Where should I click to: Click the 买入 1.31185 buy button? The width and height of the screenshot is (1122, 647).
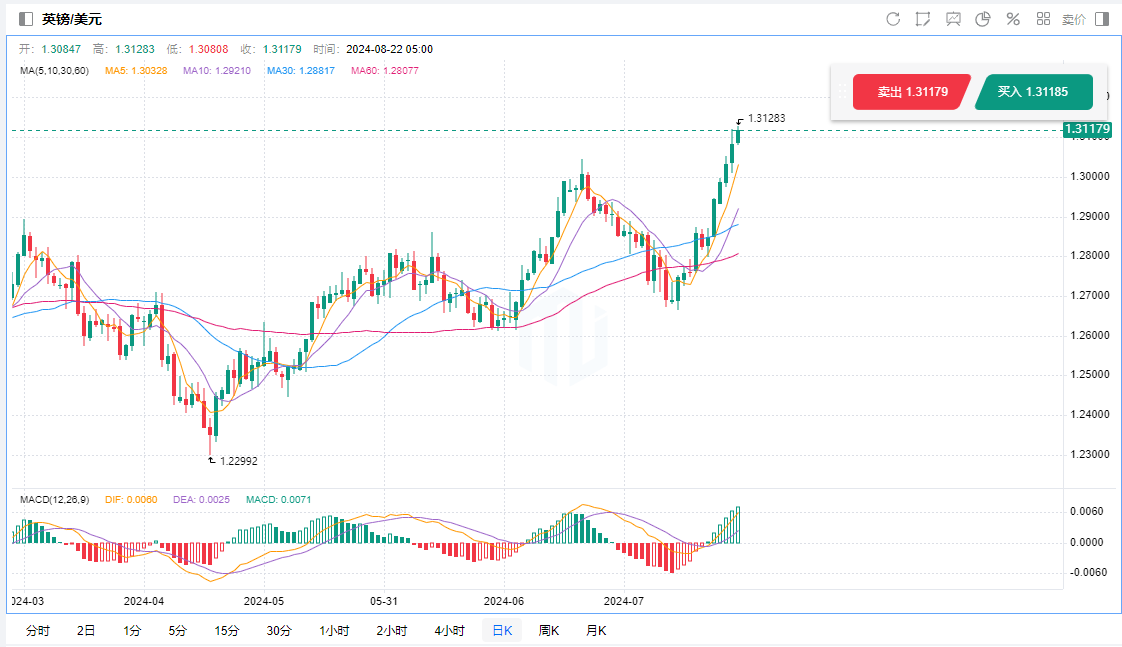tap(1033, 92)
